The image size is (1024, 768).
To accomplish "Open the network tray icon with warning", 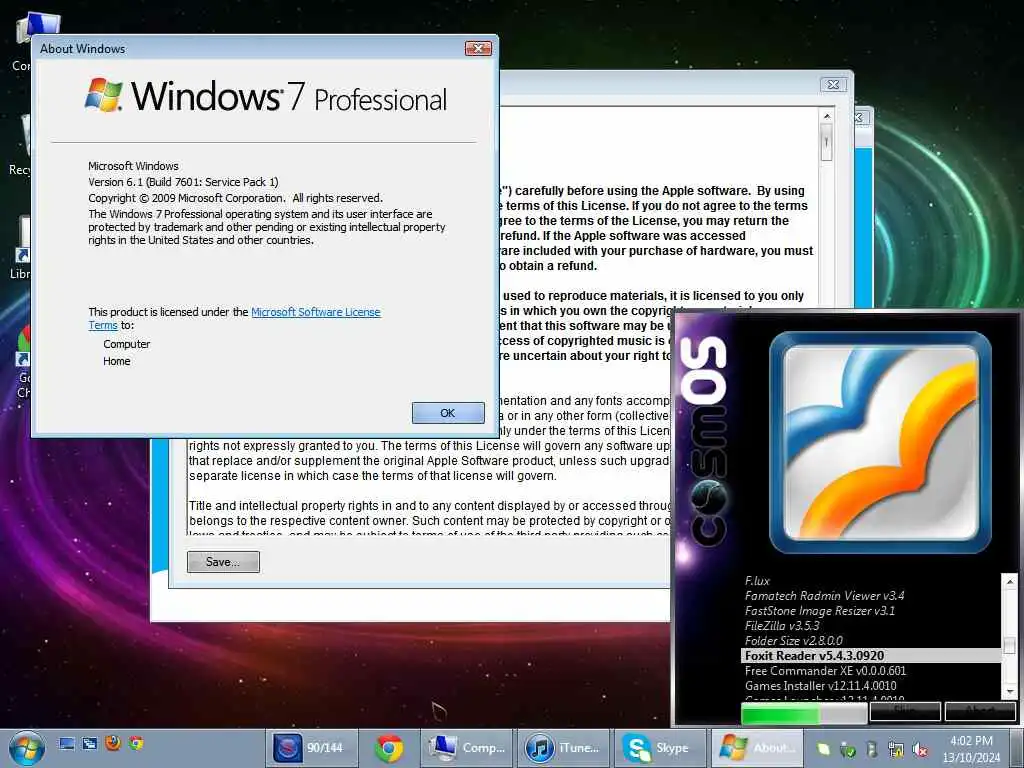I will 896,749.
